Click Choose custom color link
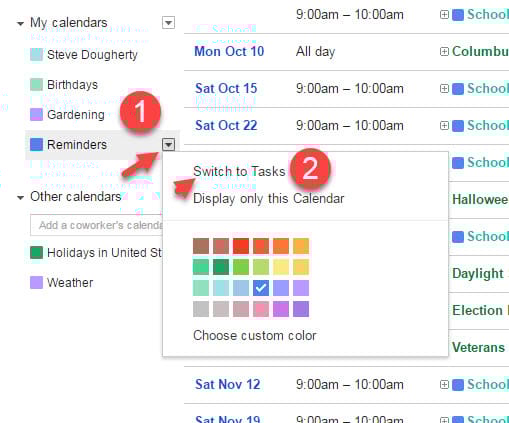 255,335
